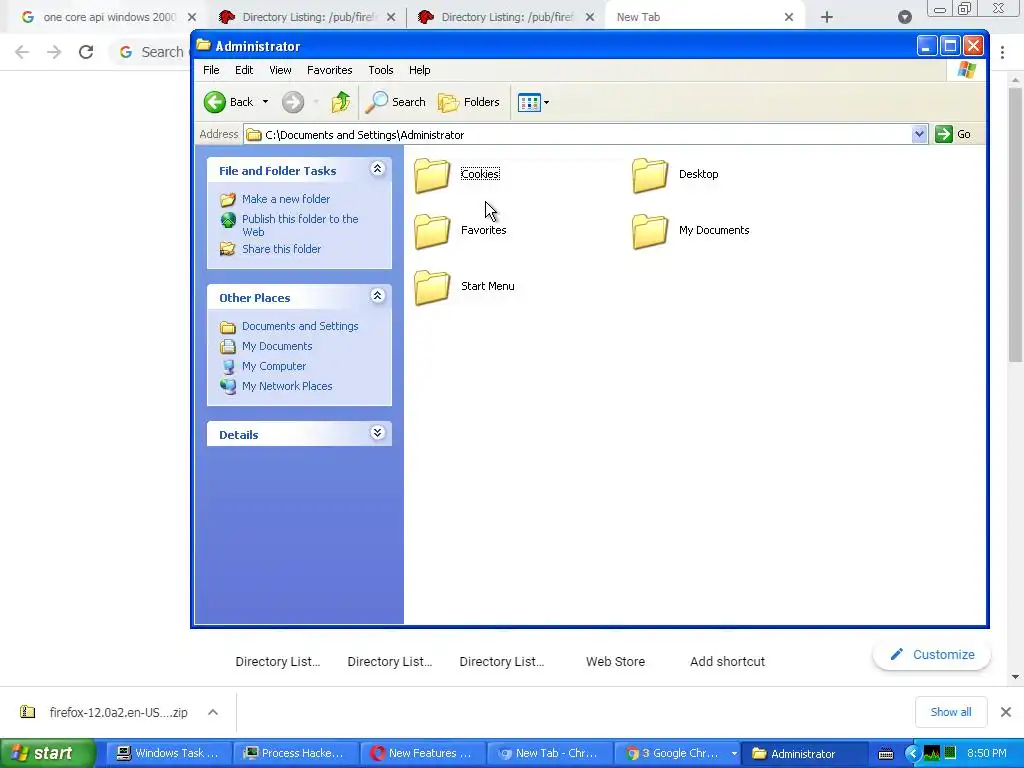This screenshot has width=1024, height=768.
Task: Click Show all downloads button
Action: pyautogui.click(x=951, y=712)
